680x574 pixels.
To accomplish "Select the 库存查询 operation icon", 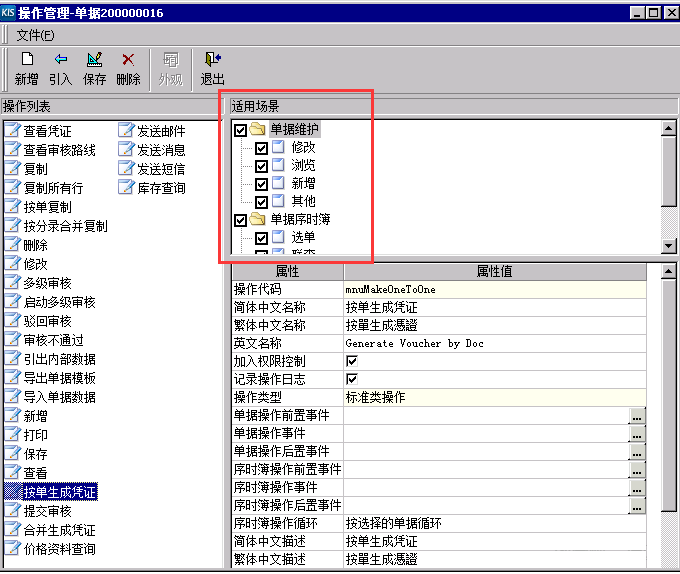I will [127, 188].
